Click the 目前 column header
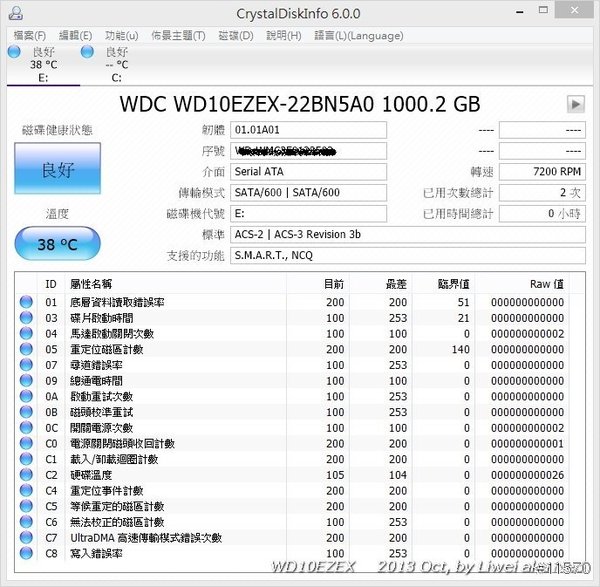 pyautogui.click(x=318, y=284)
